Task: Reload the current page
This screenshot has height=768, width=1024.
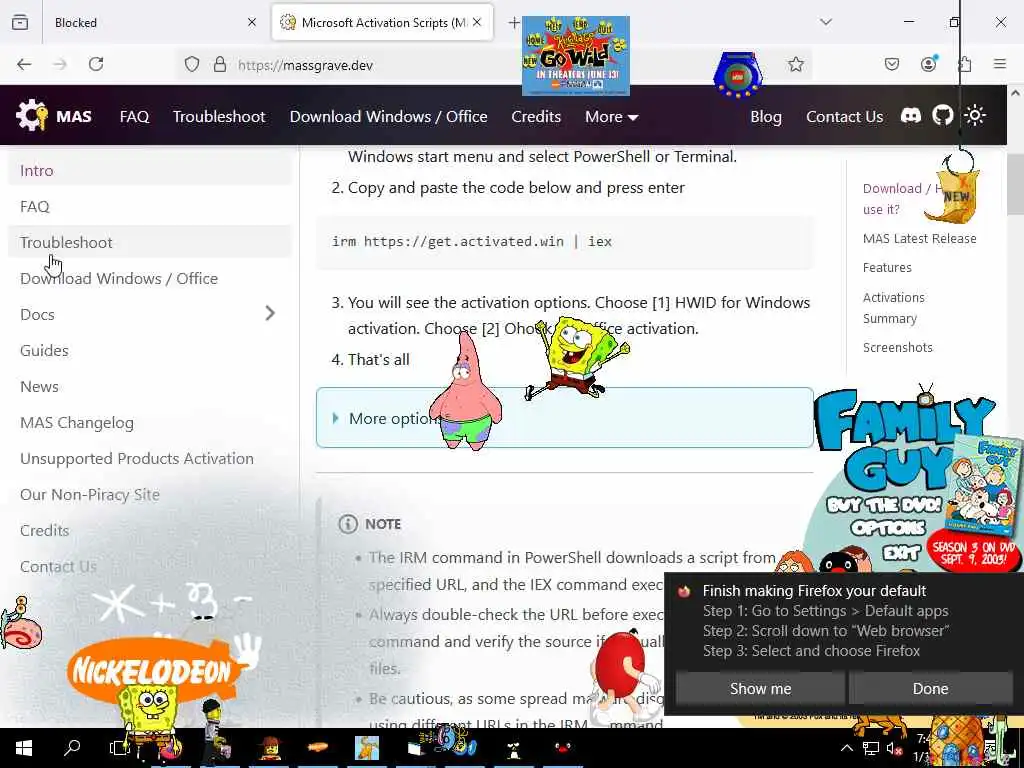Action: pos(96,64)
